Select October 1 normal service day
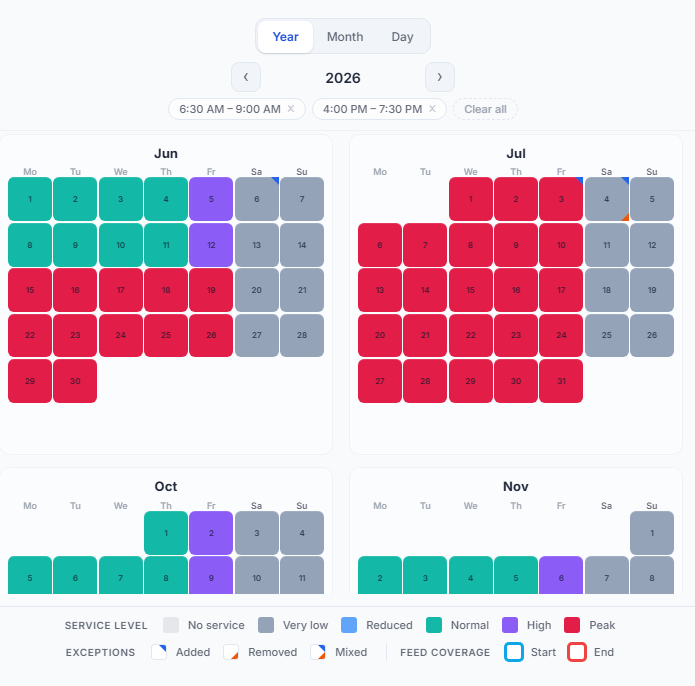Screen dimensions: 695x686 tap(166, 533)
